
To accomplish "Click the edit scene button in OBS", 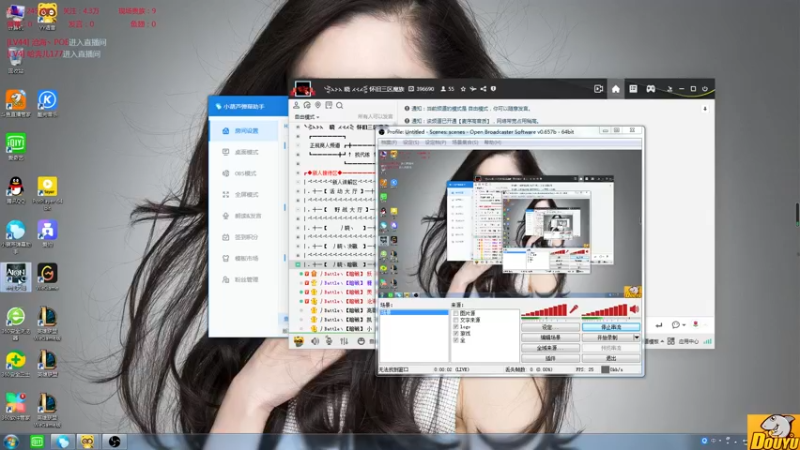I will (550, 337).
